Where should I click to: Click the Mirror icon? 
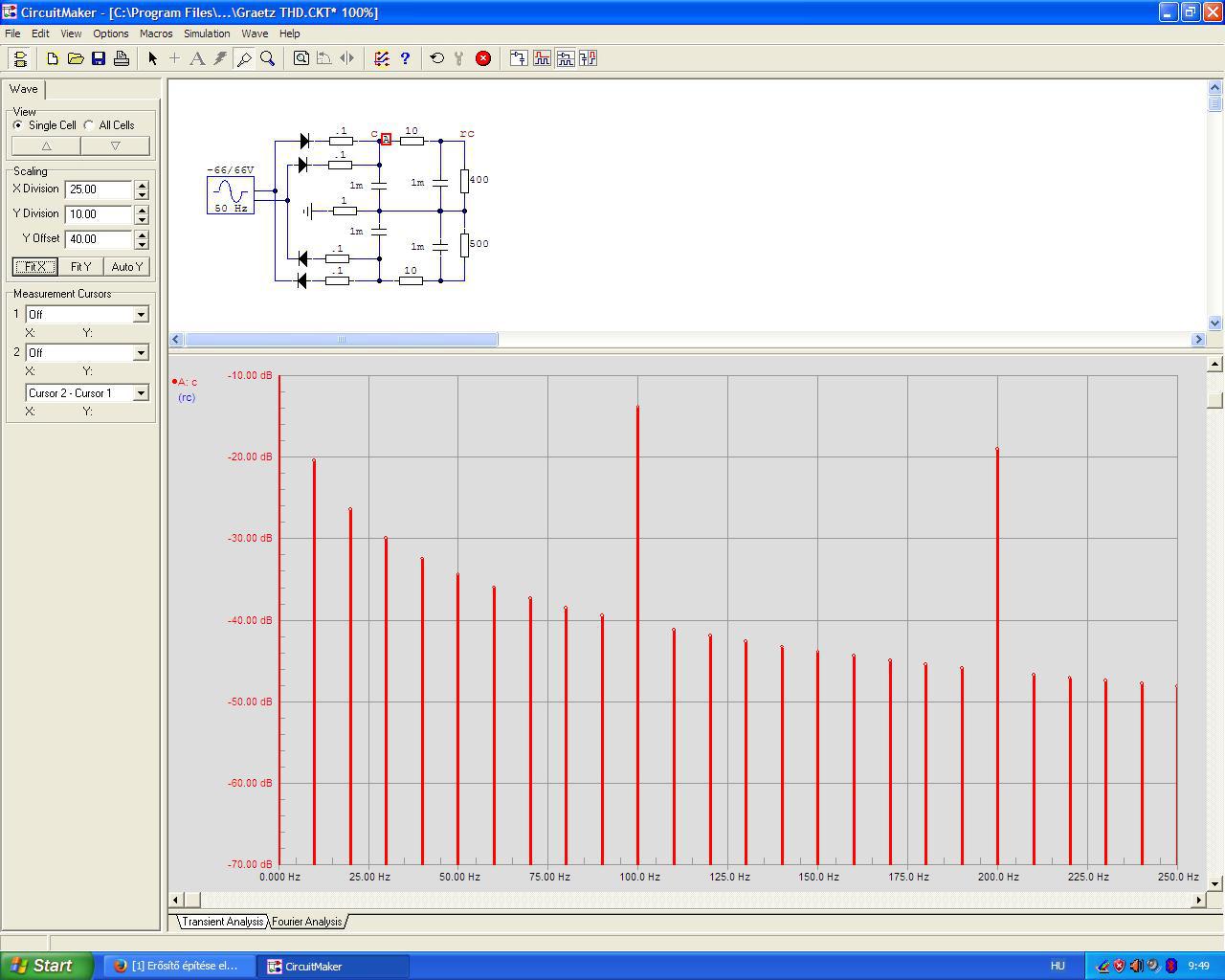pos(347,58)
